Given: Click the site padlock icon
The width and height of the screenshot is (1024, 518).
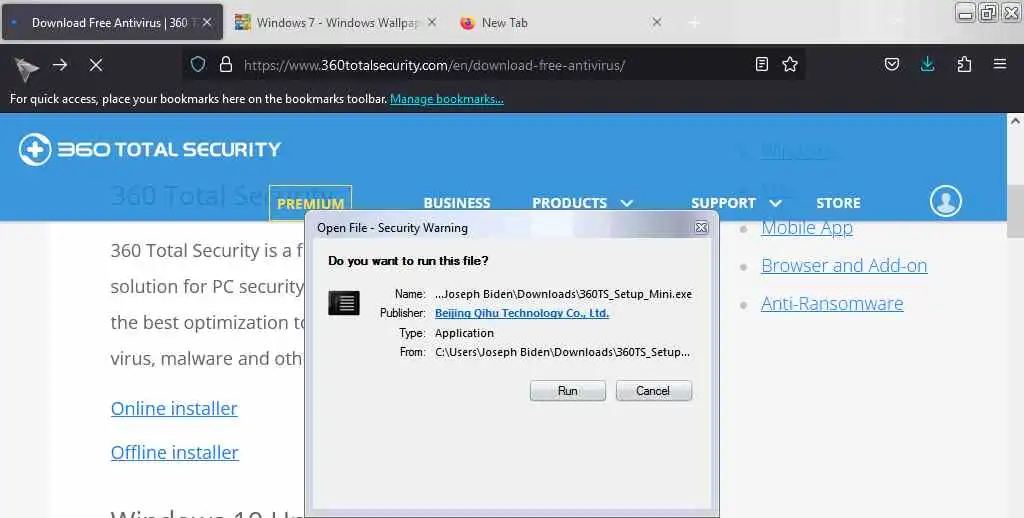Looking at the screenshot, I should click(x=226, y=64).
